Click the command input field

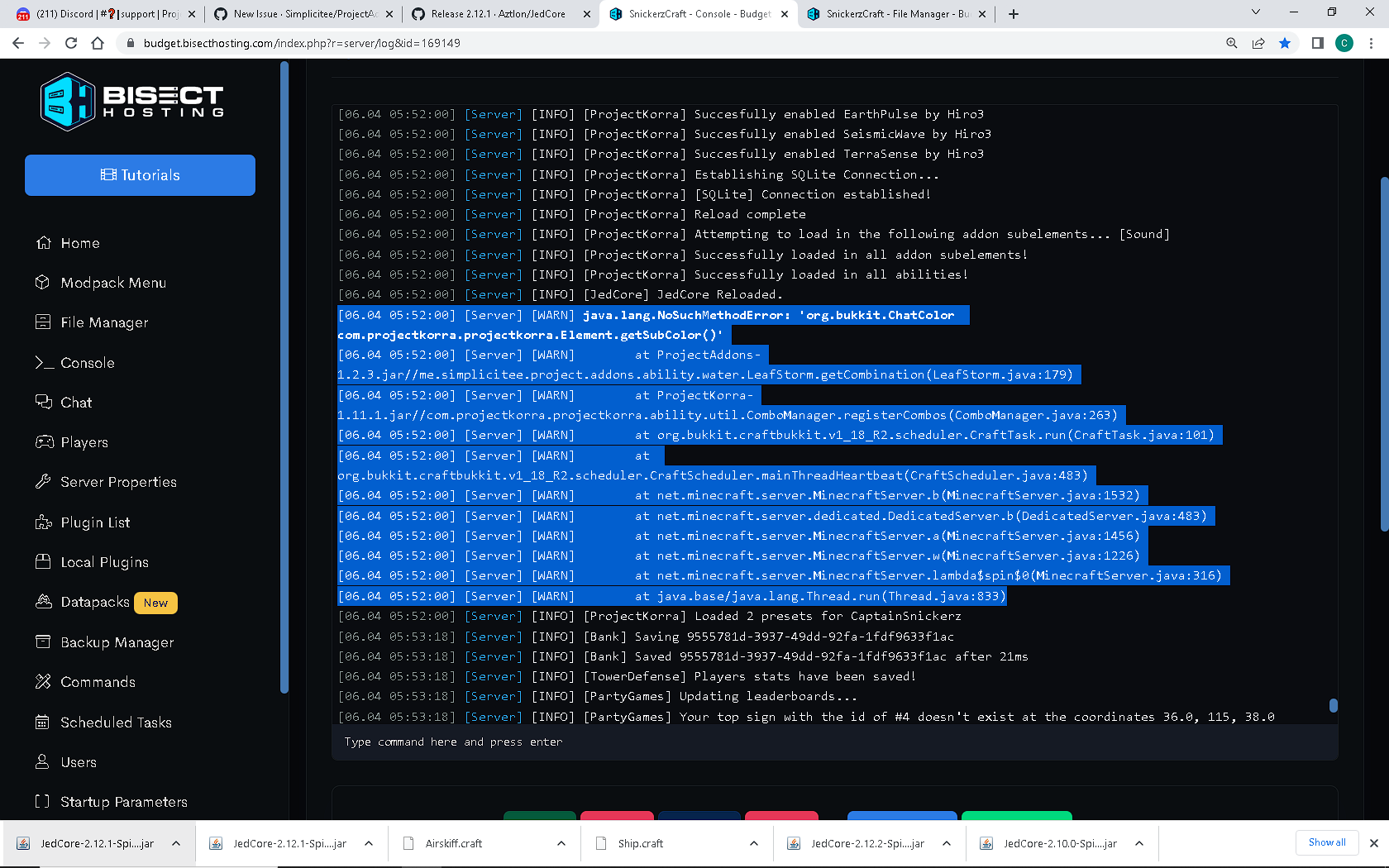point(835,742)
